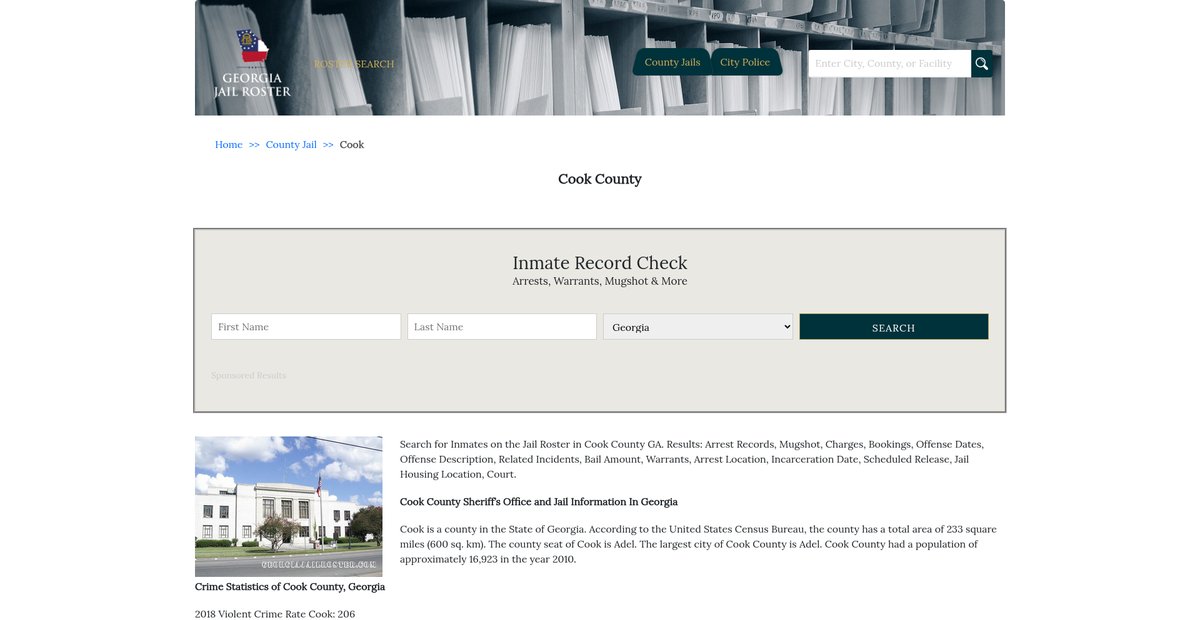Open the County Jails tab

coord(672,62)
